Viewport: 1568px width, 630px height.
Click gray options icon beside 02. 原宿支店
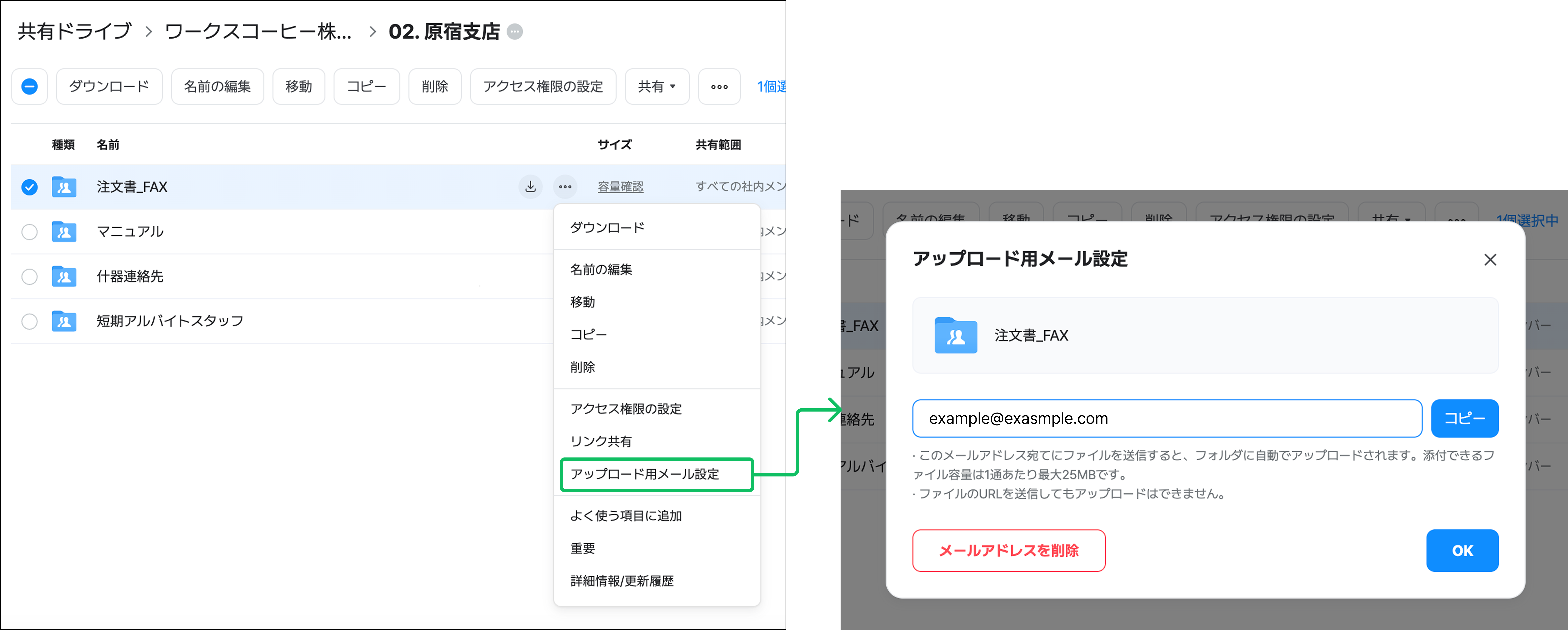515,32
